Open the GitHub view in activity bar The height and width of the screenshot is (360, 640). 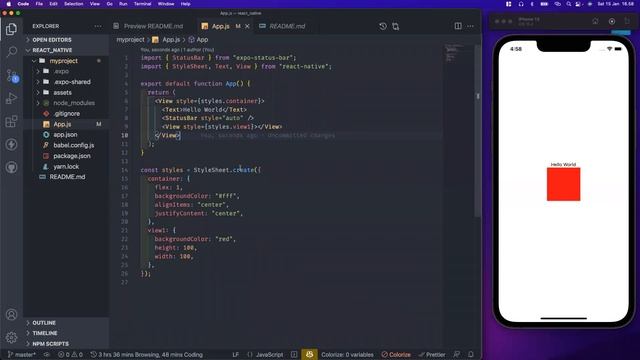(11, 167)
